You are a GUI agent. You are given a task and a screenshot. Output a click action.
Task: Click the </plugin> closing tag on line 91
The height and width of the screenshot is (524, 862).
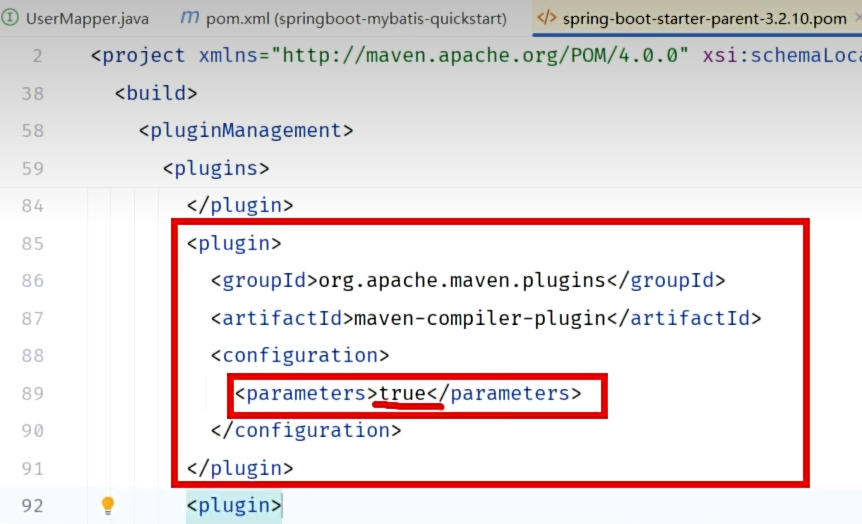tap(240, 468)
